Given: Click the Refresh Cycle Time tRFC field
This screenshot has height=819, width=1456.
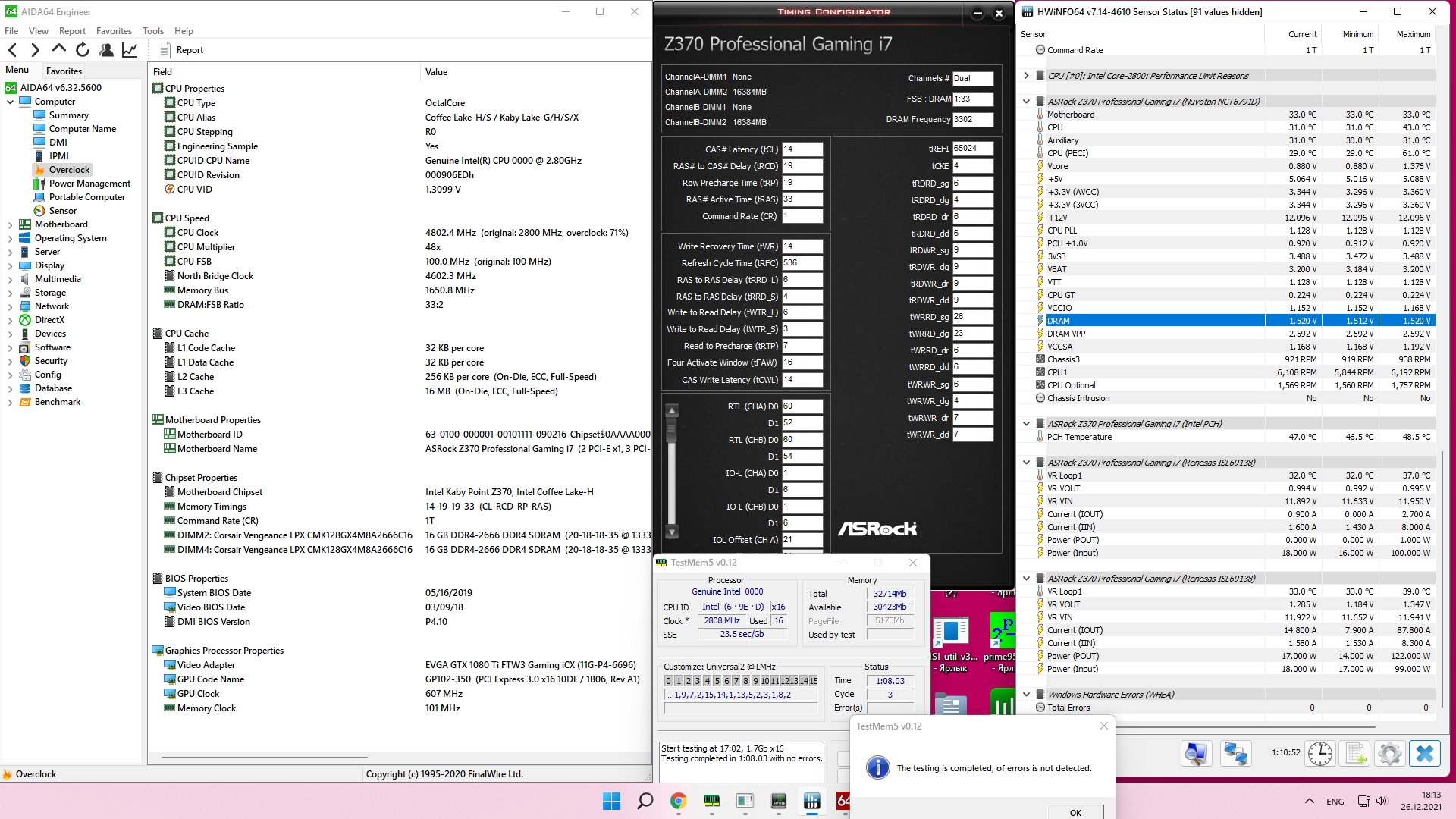Looking at the screenshot, I should 802,263.
